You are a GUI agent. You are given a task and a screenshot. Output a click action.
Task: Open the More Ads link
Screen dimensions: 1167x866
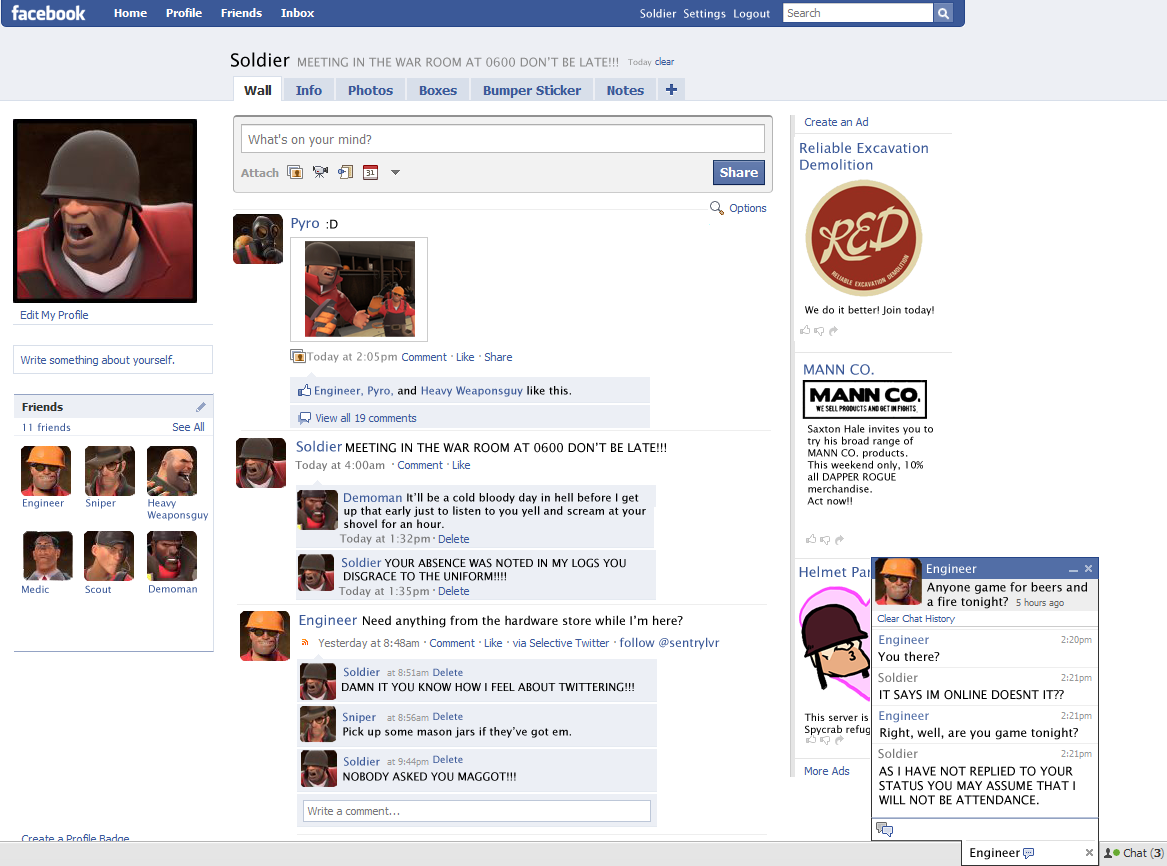[x=826, y=771]
